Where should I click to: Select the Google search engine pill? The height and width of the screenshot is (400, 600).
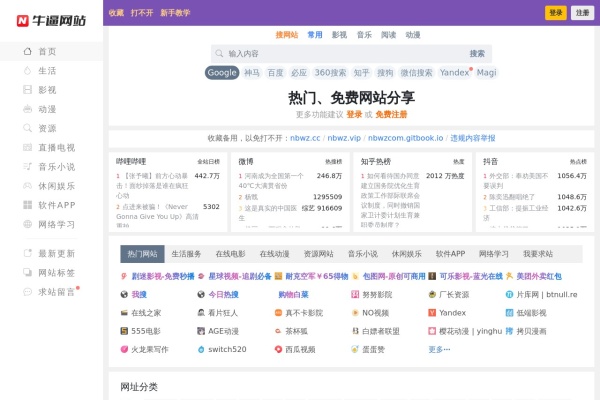[222, 73]
